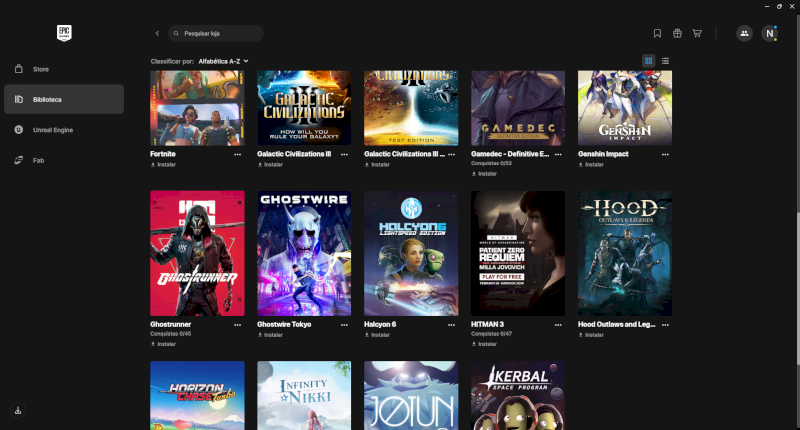Open Genshin Impact options menu

pos(665,154)
